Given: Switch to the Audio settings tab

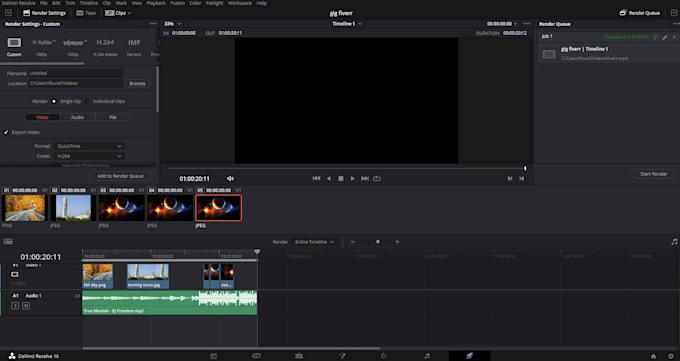Looking at the screenshot, I should [77, 117].
